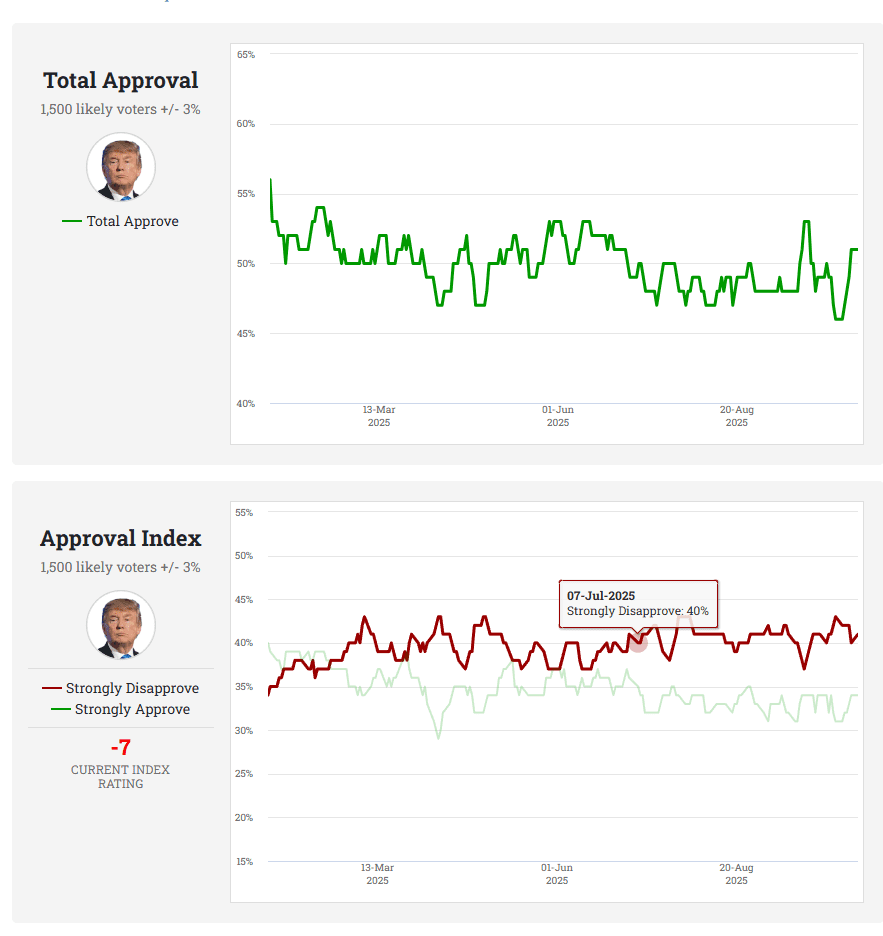Click the green line color swatch for Total Approve
The image size is (883, 936).
(x=72, y=221)
